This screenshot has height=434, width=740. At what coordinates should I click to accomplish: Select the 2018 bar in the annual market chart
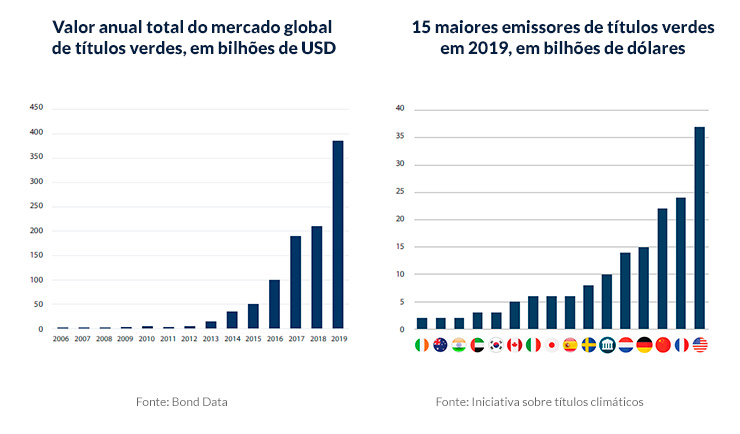[317, 277]
